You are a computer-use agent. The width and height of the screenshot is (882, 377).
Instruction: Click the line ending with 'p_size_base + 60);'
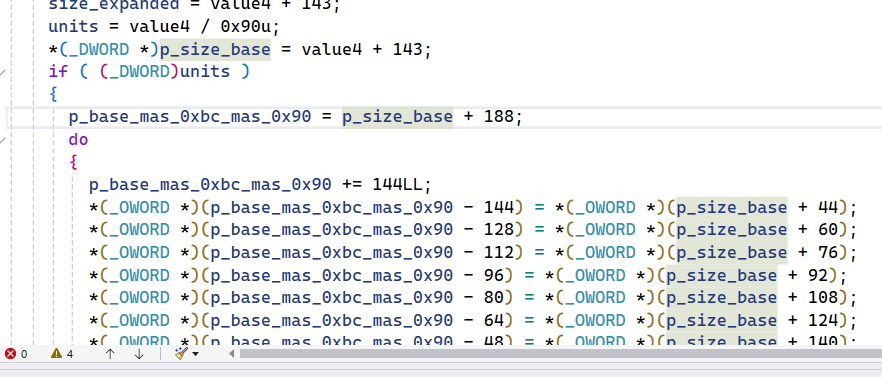(472, 230)
